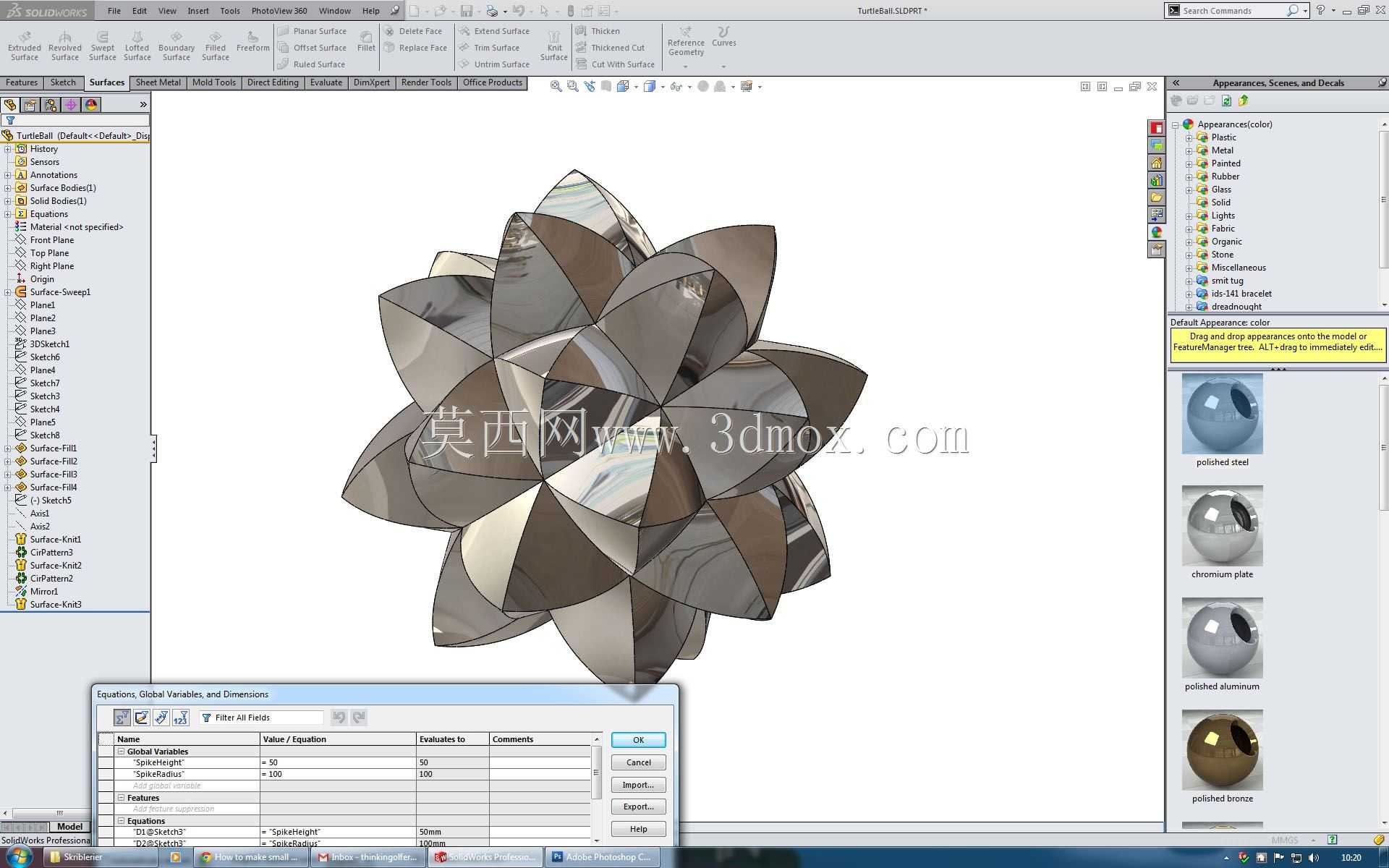Screen dimensions: 1389x868
Task: Collapse the Appearances(color) root node
Action: [1176, 124]
